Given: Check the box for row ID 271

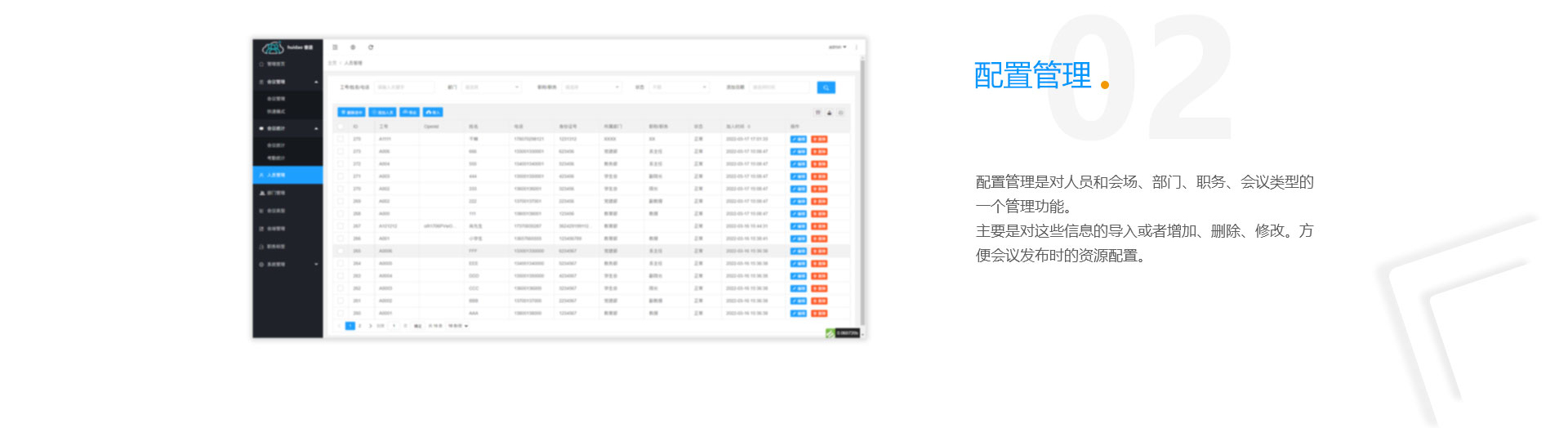Looking at the screenshot, I should coord(341,176).
